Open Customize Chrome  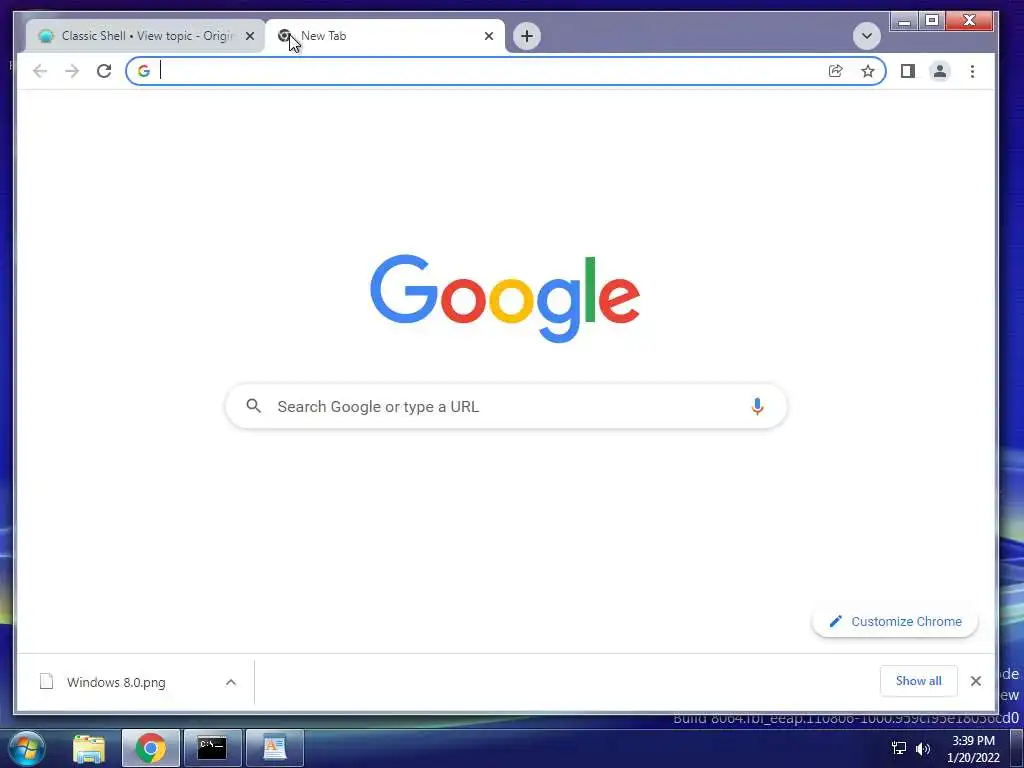(x=895, y=621)
